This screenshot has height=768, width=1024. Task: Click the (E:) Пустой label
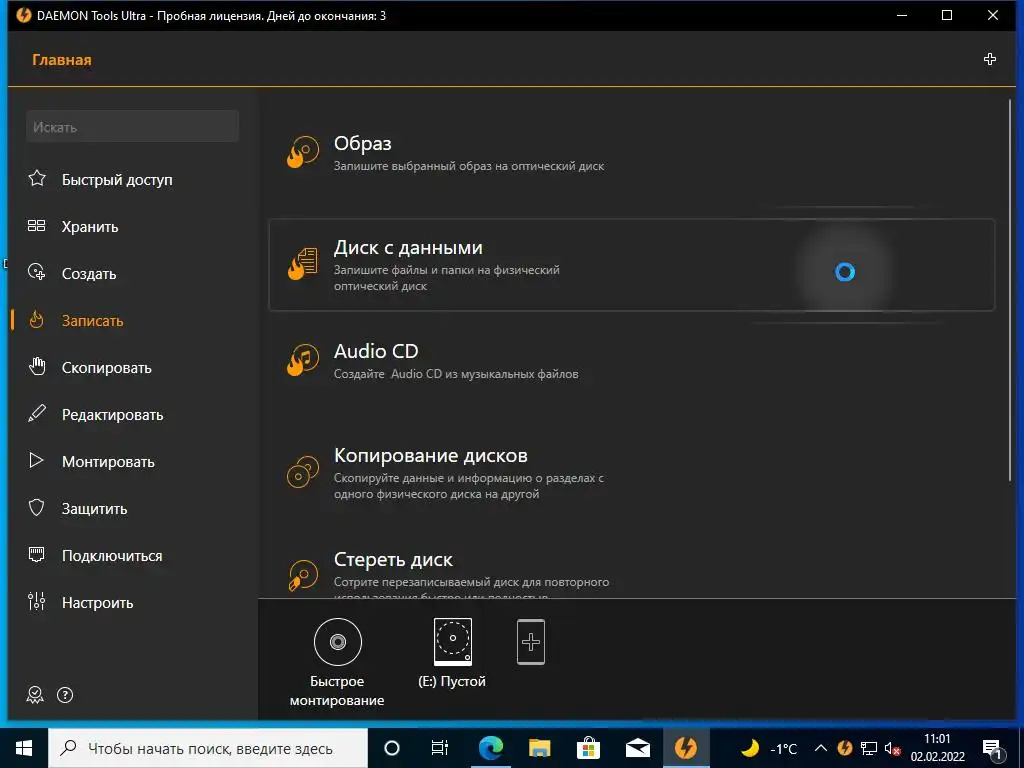tap(452, 681)
